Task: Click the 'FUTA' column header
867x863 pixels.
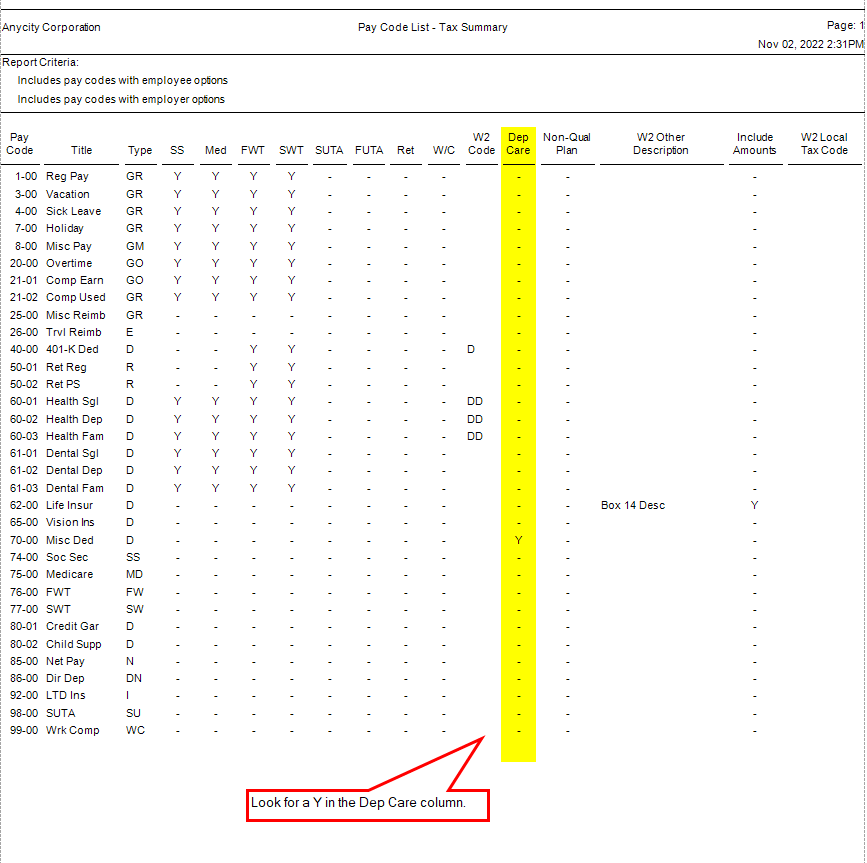Action: click(369, 150)
